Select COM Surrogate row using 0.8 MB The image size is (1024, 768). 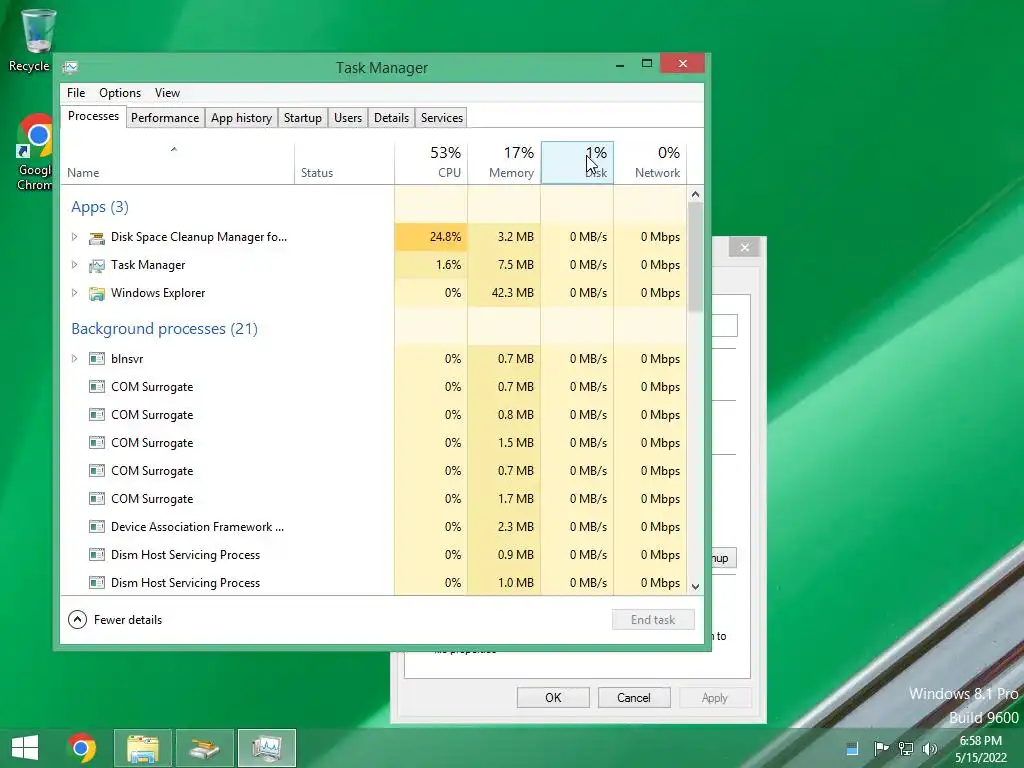coord(374,415)
